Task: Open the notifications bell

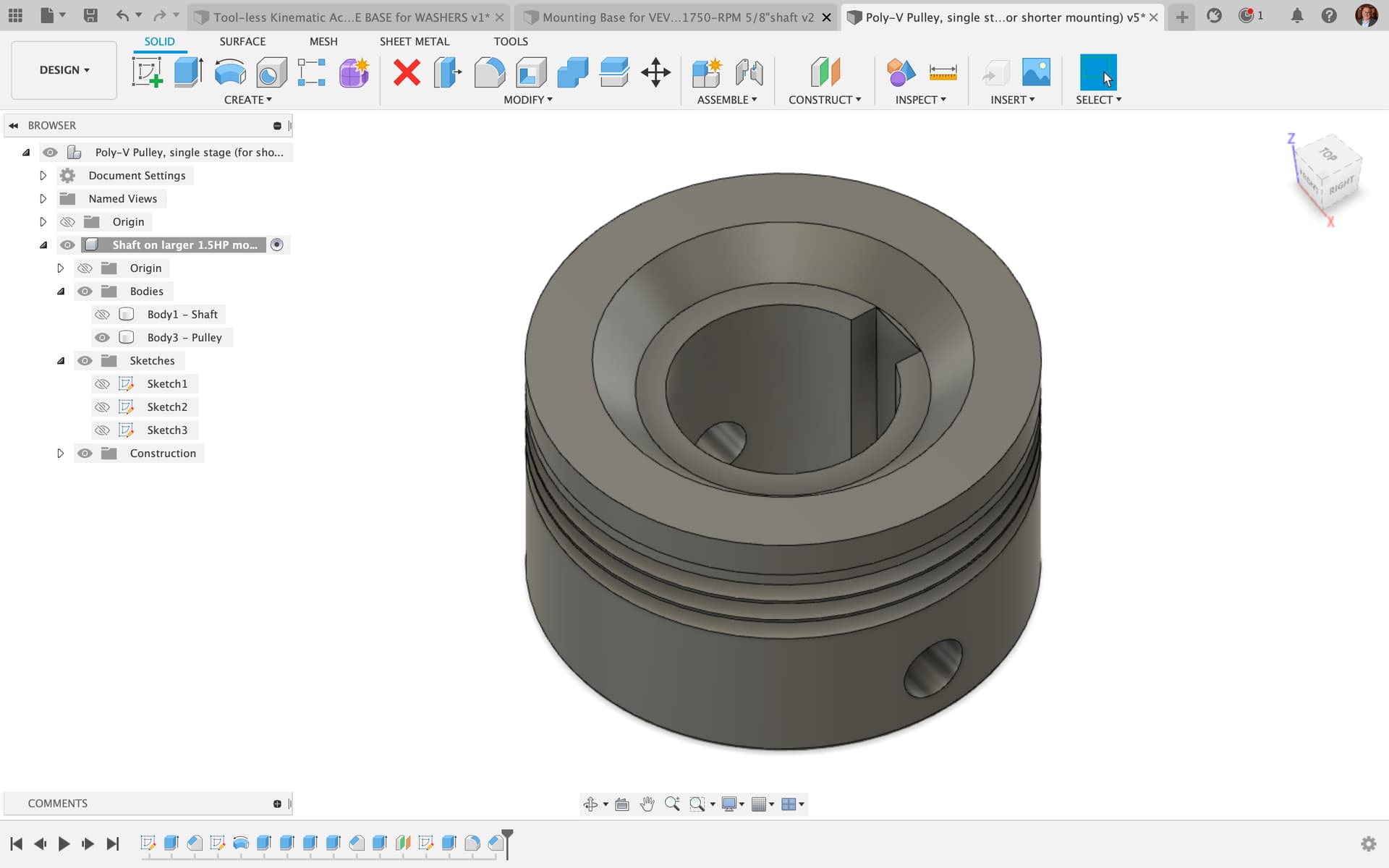Action: click(x=1297, y=15)
